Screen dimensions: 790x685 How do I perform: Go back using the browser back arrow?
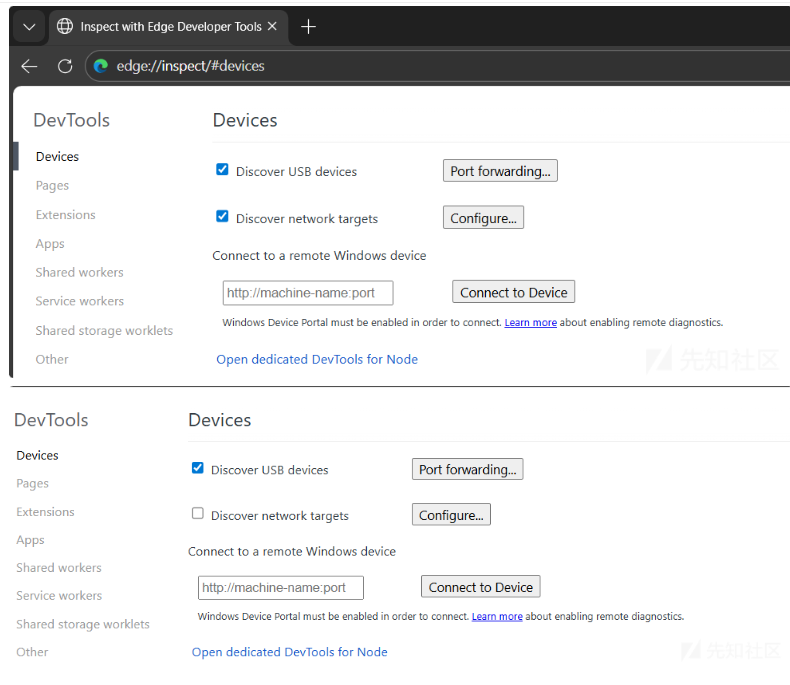[30, 66]
